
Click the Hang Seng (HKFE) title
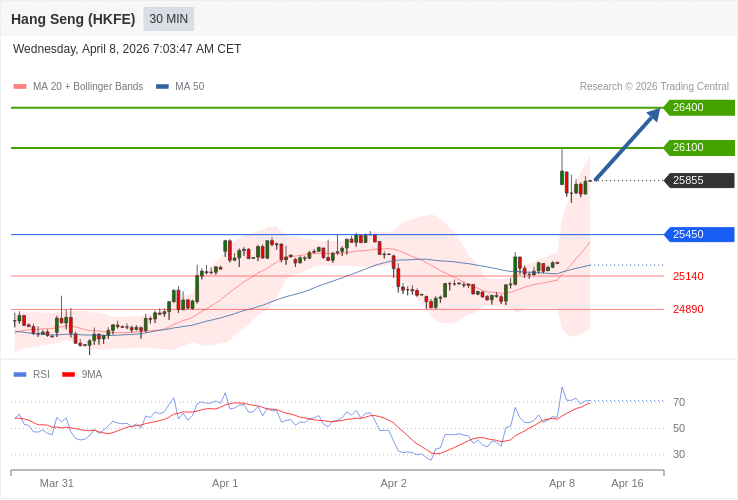point(73,19)
